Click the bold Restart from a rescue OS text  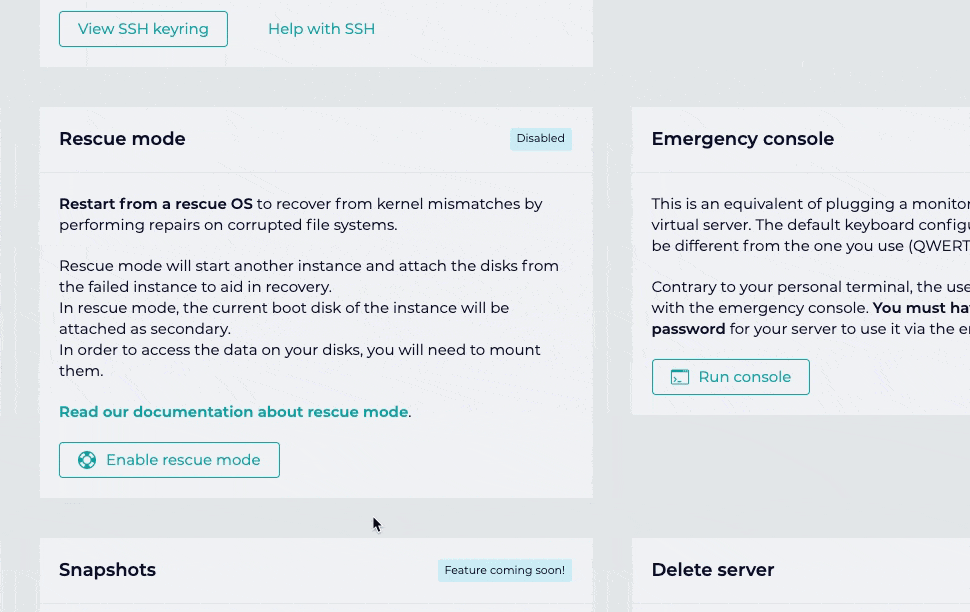click(156, 204)
